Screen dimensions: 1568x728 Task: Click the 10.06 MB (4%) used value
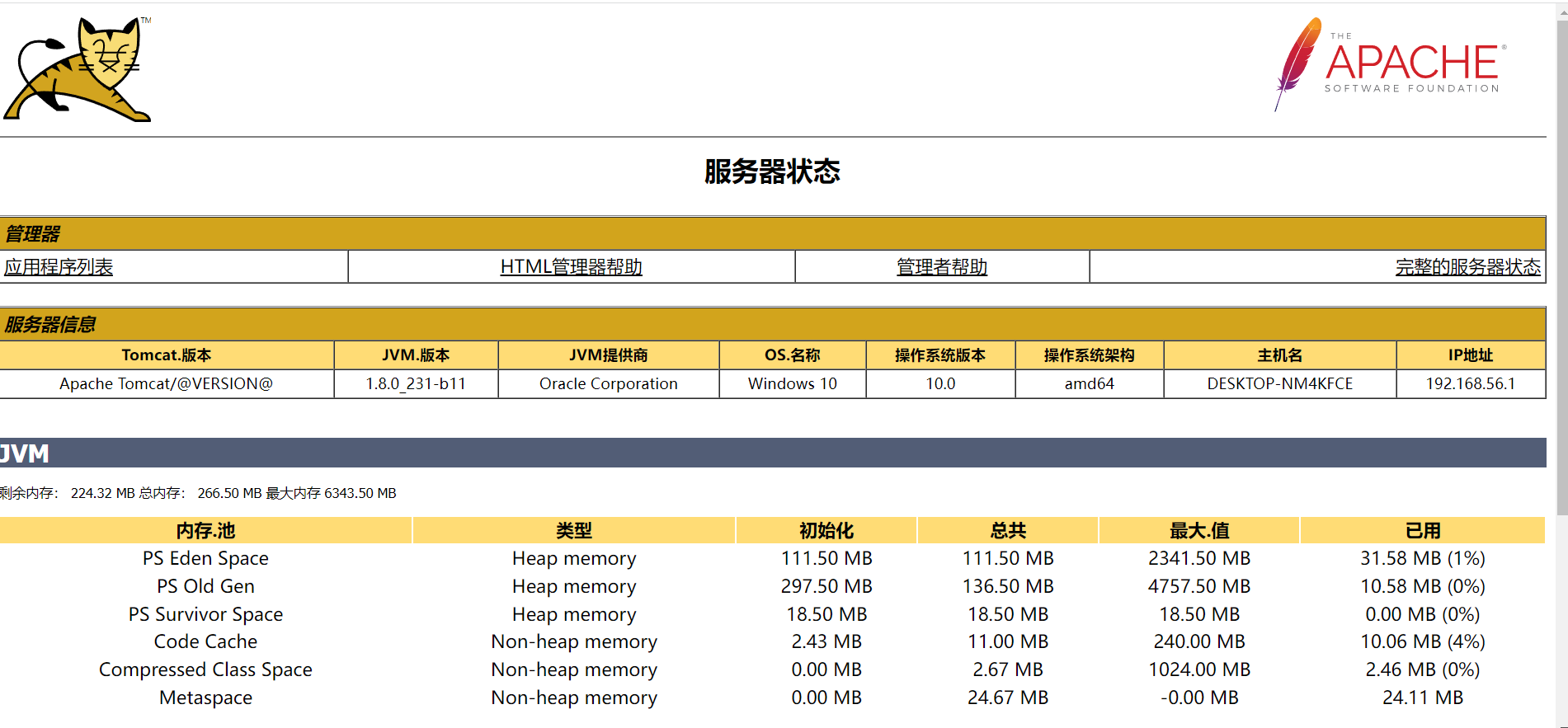[1423, 641]
